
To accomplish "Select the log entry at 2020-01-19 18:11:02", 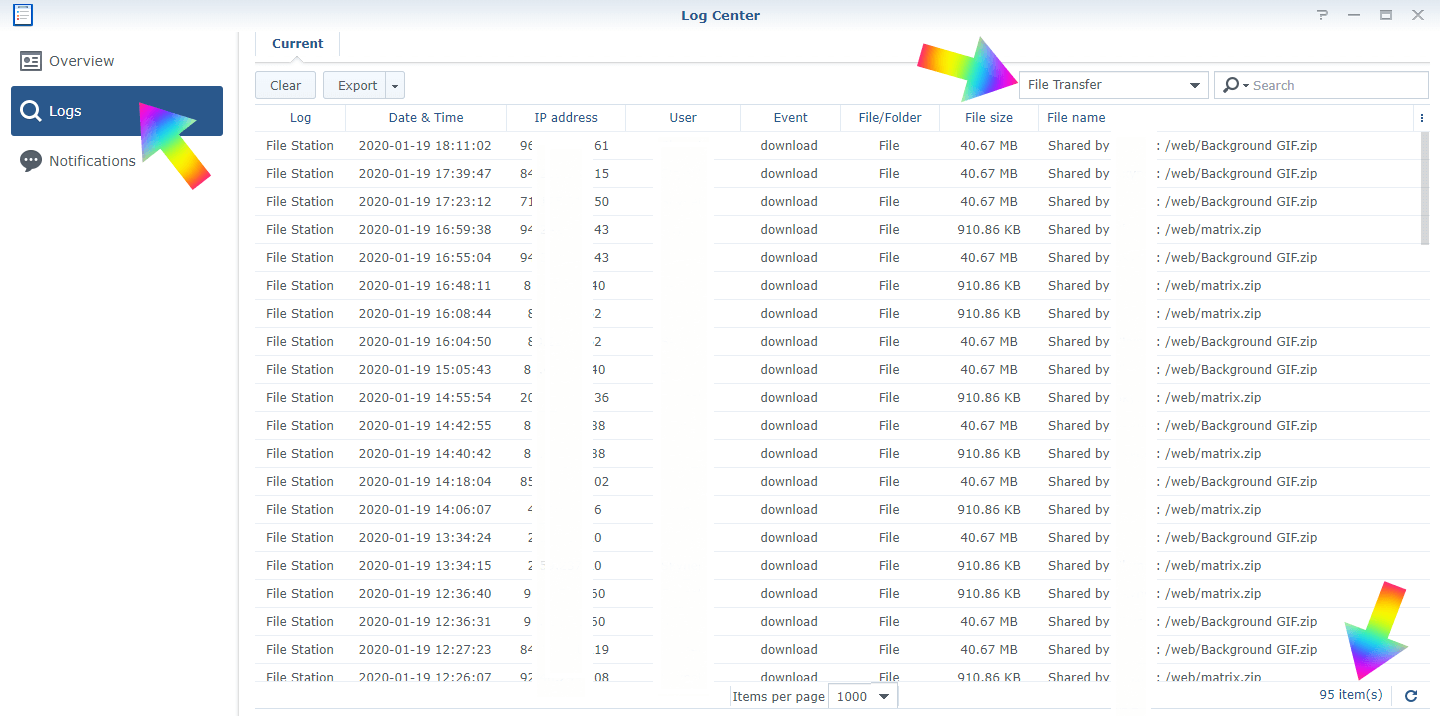I will (837, 146).
